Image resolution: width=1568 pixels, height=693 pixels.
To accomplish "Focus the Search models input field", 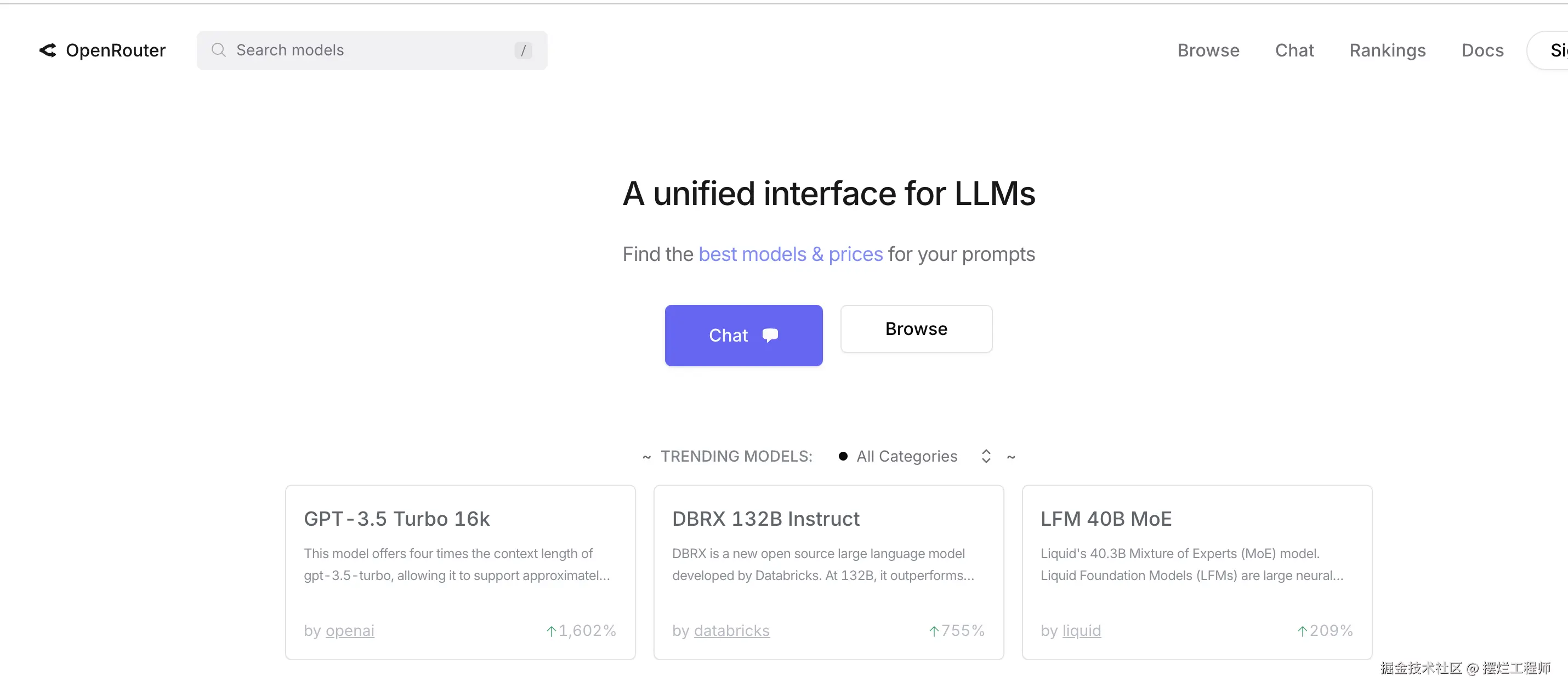I will point(365,50).
